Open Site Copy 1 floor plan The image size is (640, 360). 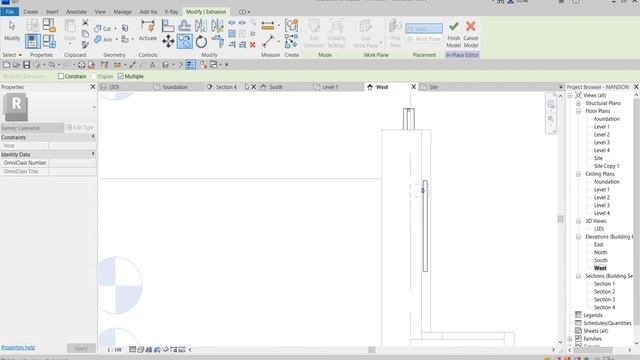(x=607, y=166)
